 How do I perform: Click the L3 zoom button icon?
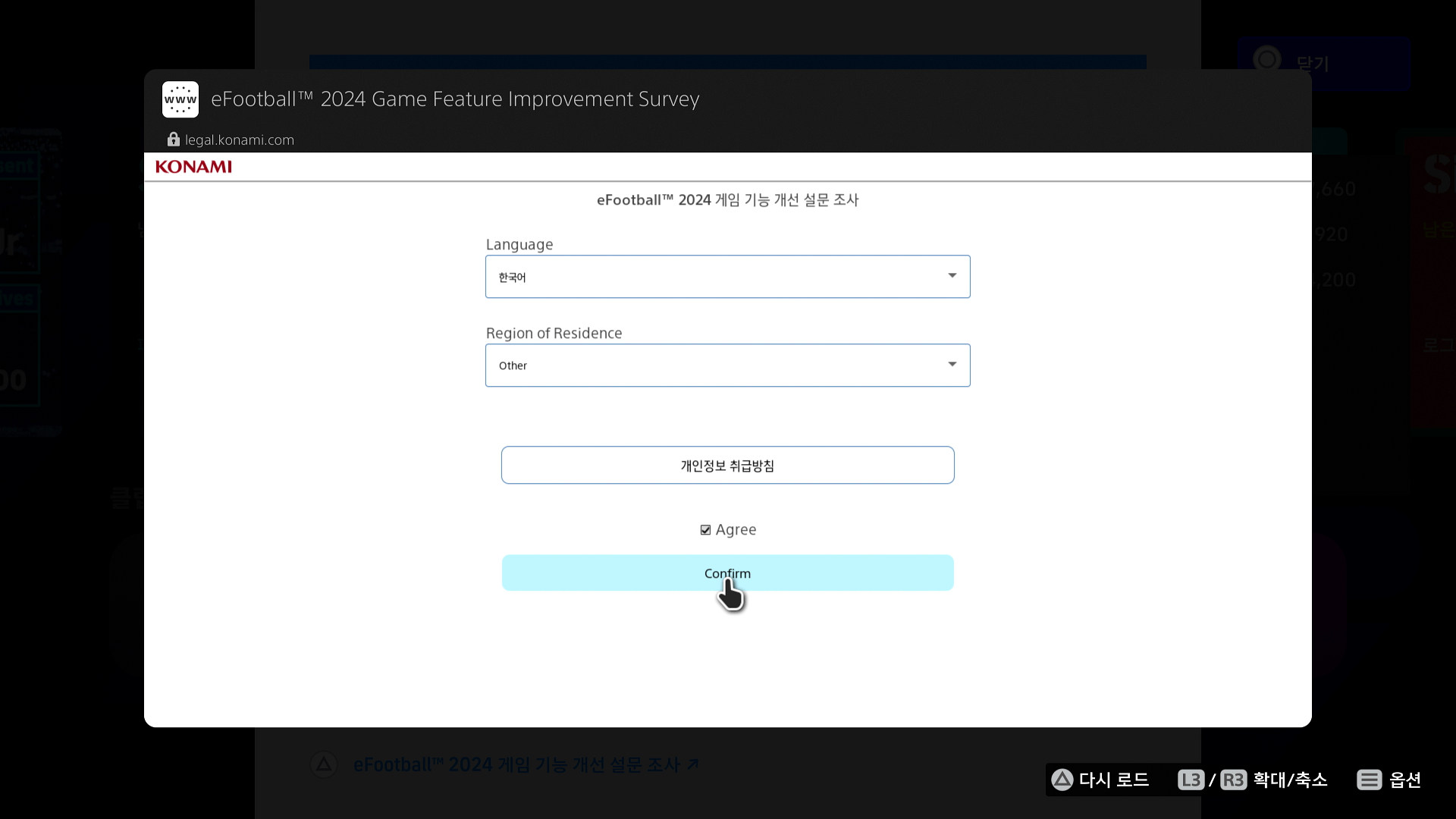pyautogui.click(x=1191, y=780)
